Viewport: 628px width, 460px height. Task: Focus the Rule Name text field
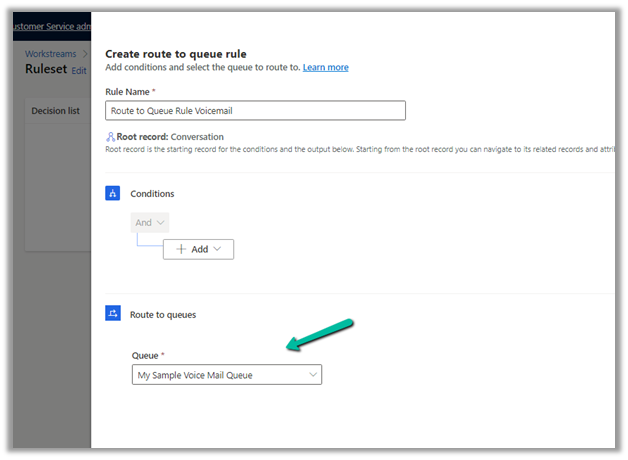(255, 111)
